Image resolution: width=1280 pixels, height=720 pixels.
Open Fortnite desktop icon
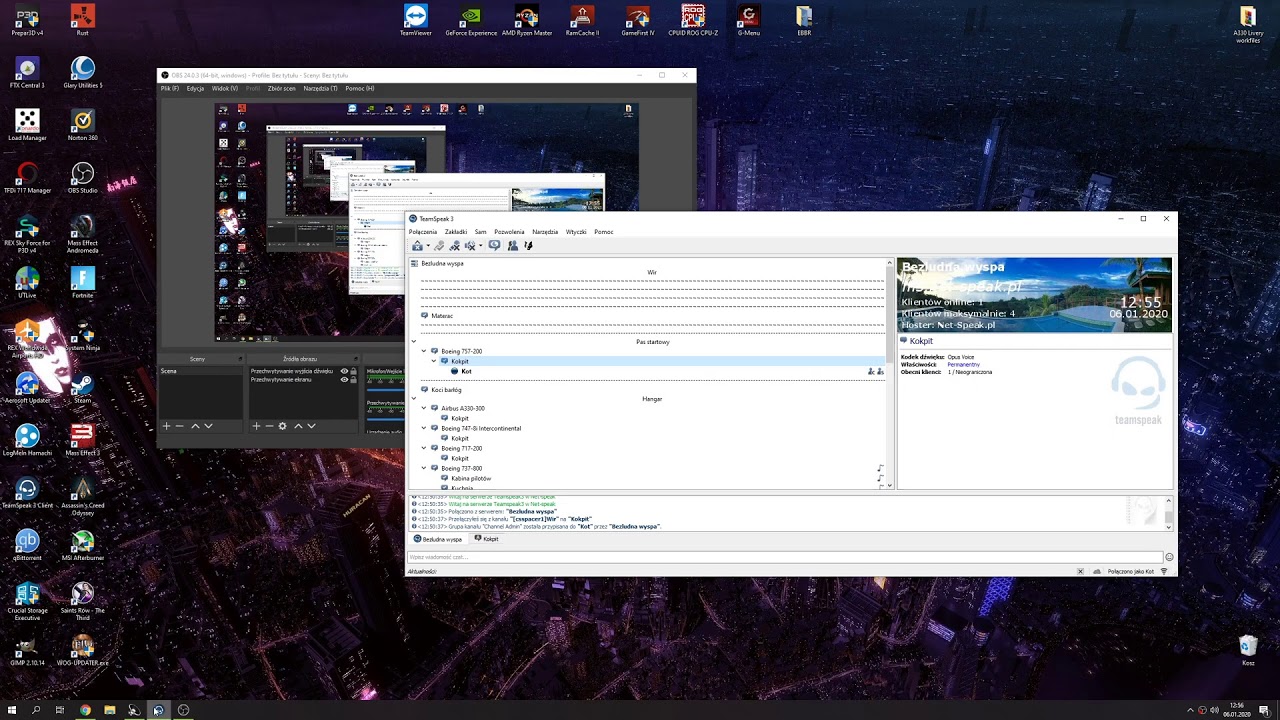click(82, 283)
